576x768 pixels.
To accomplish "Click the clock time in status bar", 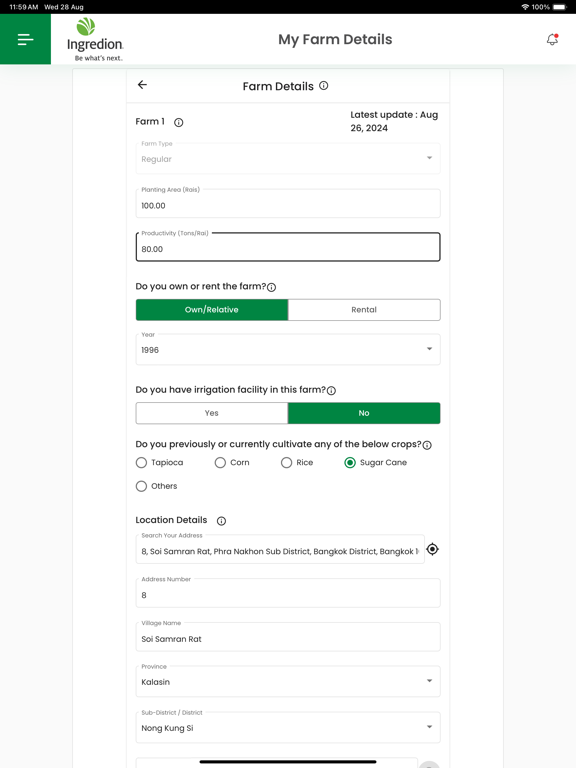I will (x=24, y=7).
